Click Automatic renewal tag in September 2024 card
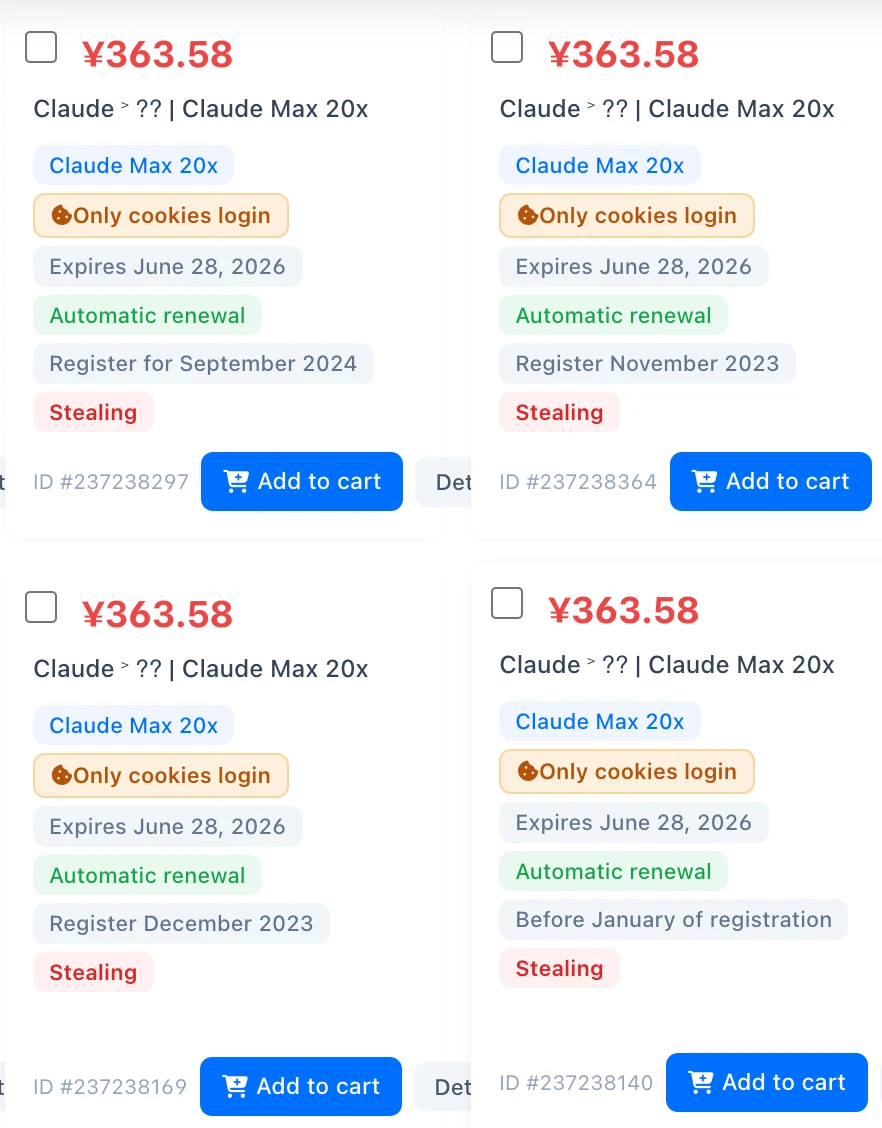This screenshot has height=1128, width=882. [x=147, y=315]
